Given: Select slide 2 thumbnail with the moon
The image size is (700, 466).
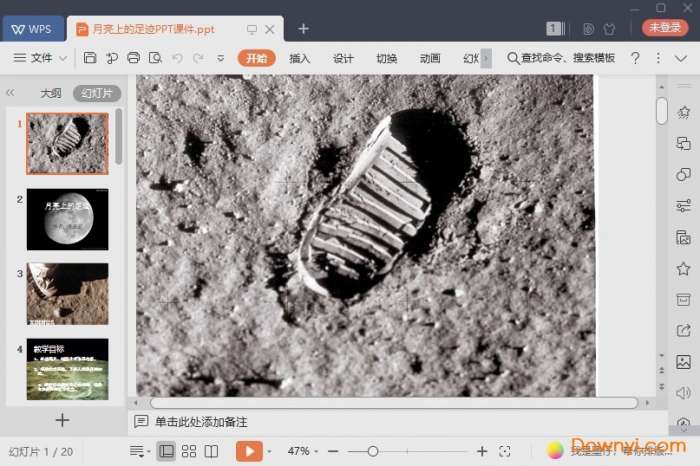Looking at the screenshot, I should (x=67, y=219).
